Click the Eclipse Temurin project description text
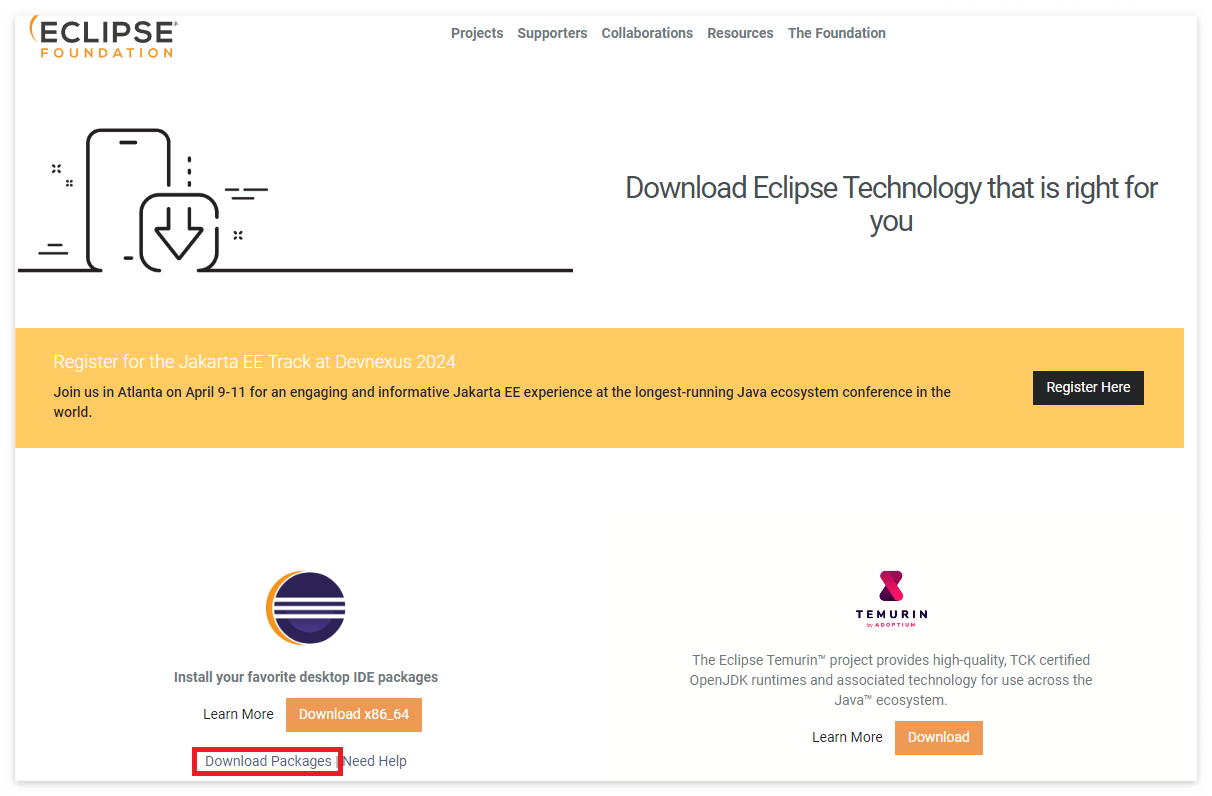Viewport: 1212px width, 796px height. pos(891,680)
